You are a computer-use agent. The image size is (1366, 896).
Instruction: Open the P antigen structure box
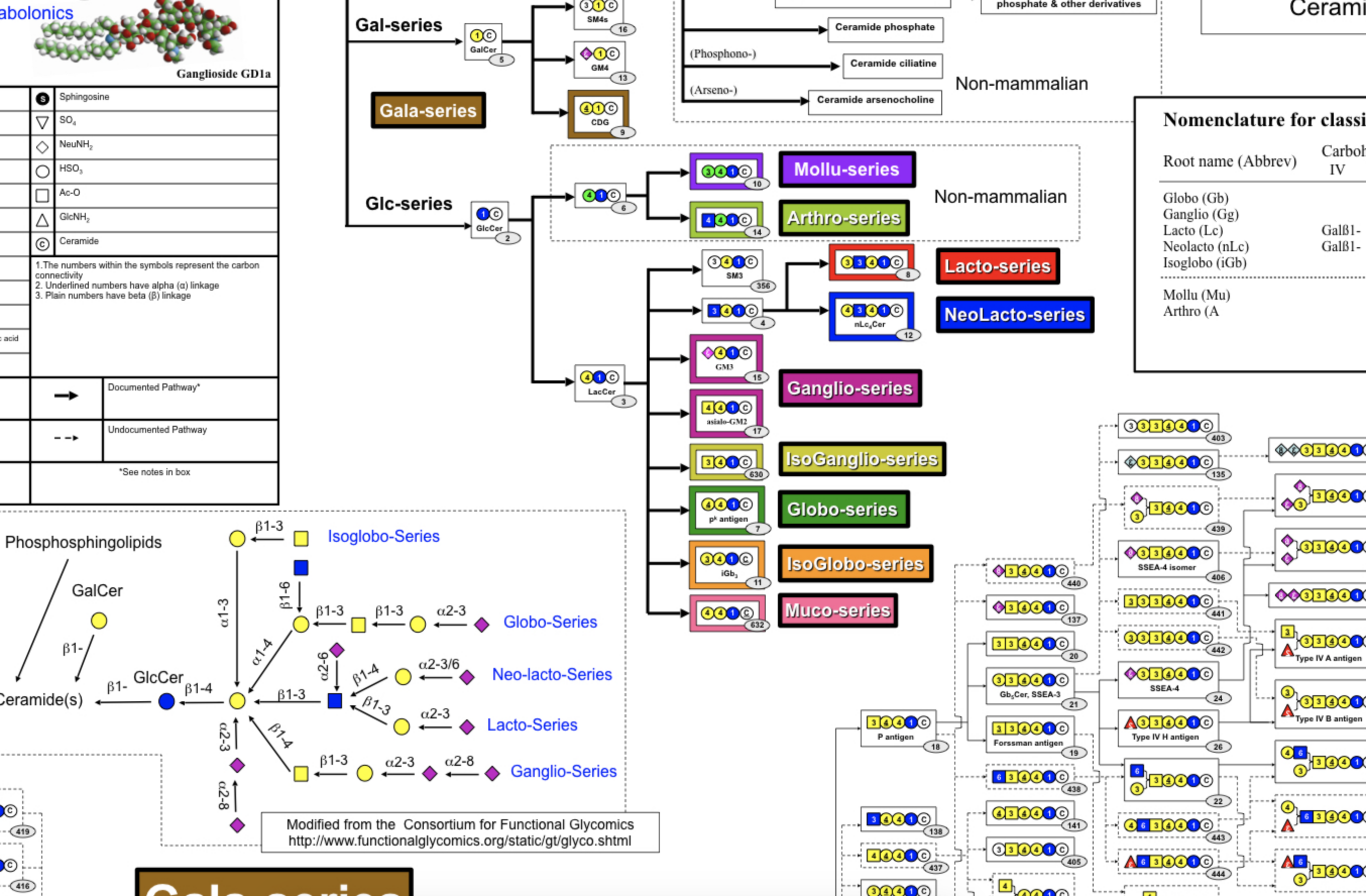(x=898, y=728)
